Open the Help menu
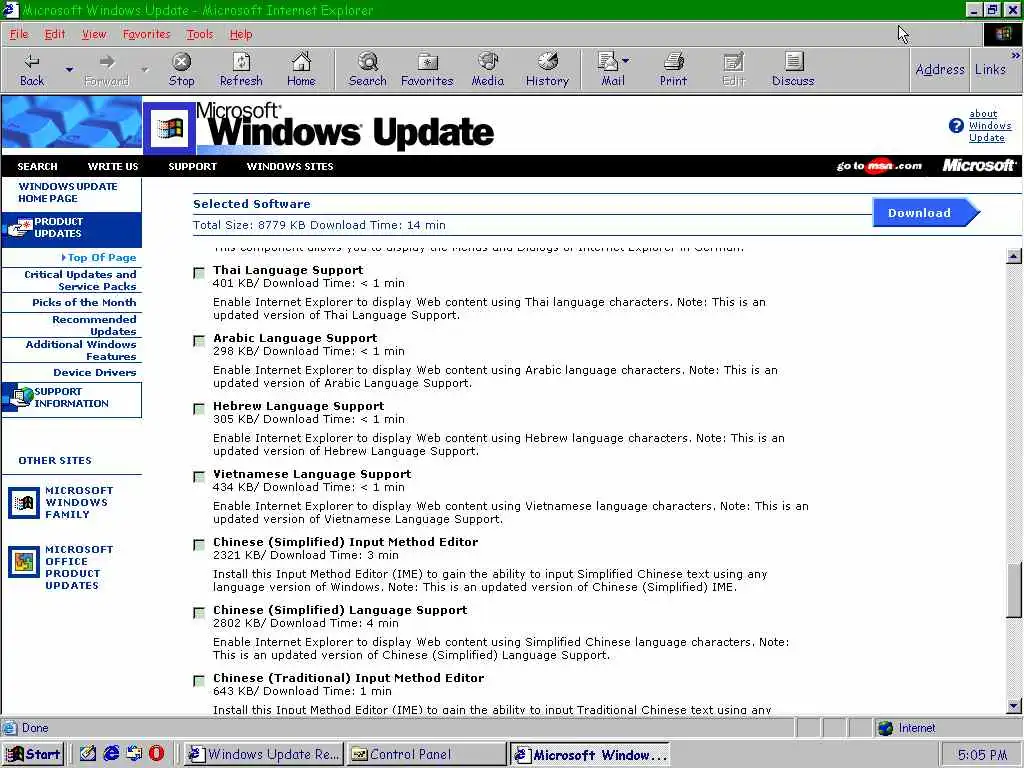The height and width of the screenshot is (768, 1024). pos(240,34)
